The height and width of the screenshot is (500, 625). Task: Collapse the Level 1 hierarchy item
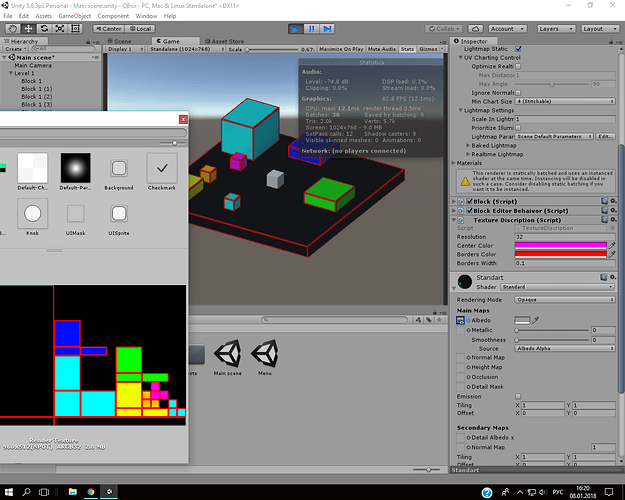click(x=11, y=73)
